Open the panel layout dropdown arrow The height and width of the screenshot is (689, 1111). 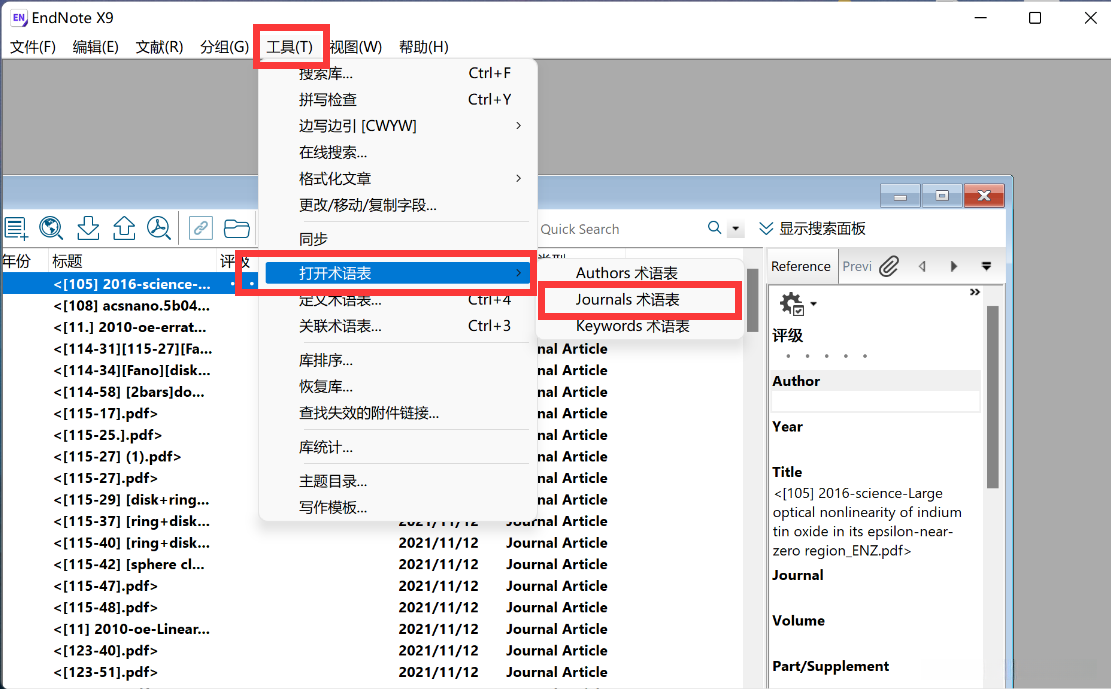click(986, 267)
